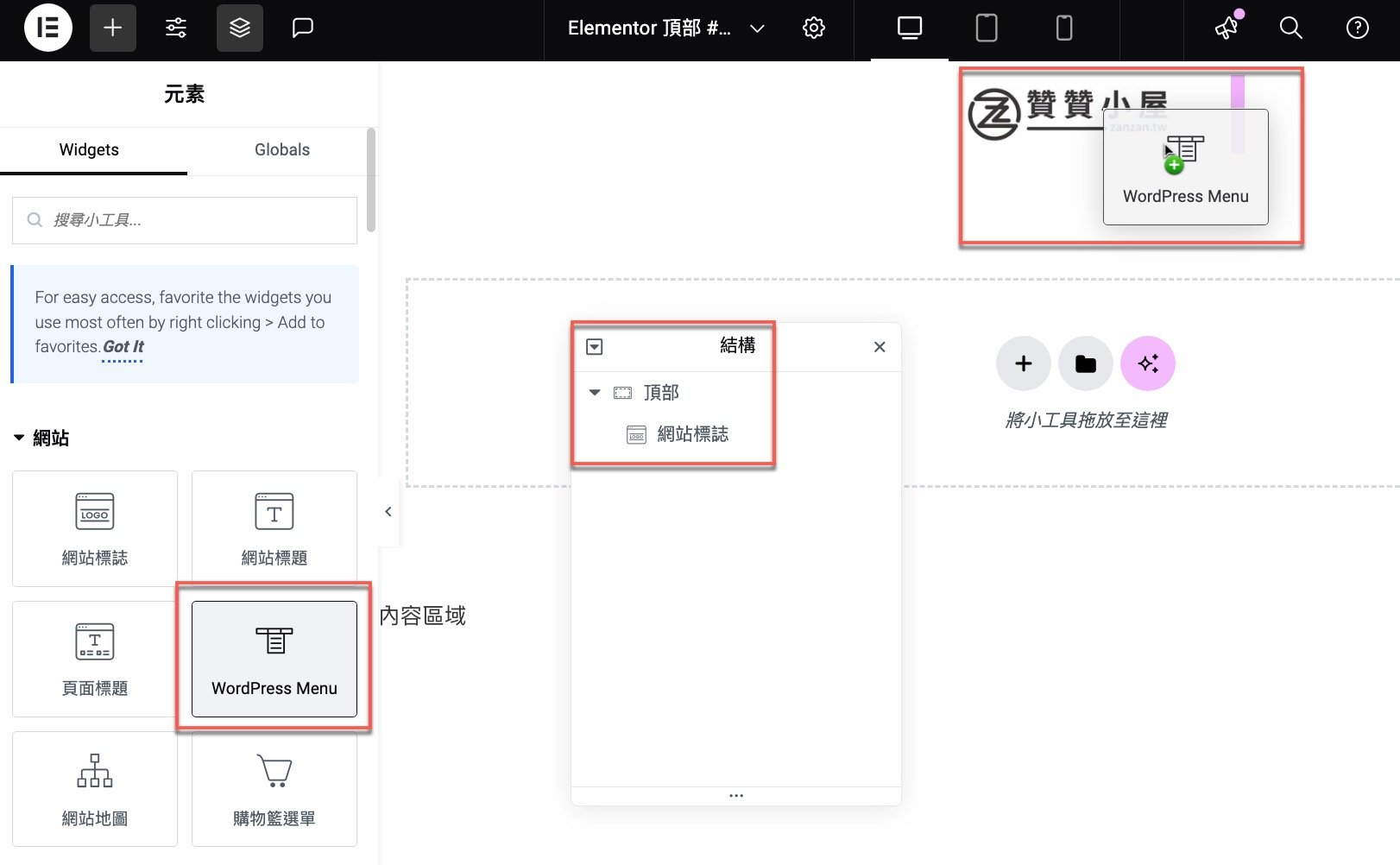Click the 內容區域 text

(x=423, y=616)
